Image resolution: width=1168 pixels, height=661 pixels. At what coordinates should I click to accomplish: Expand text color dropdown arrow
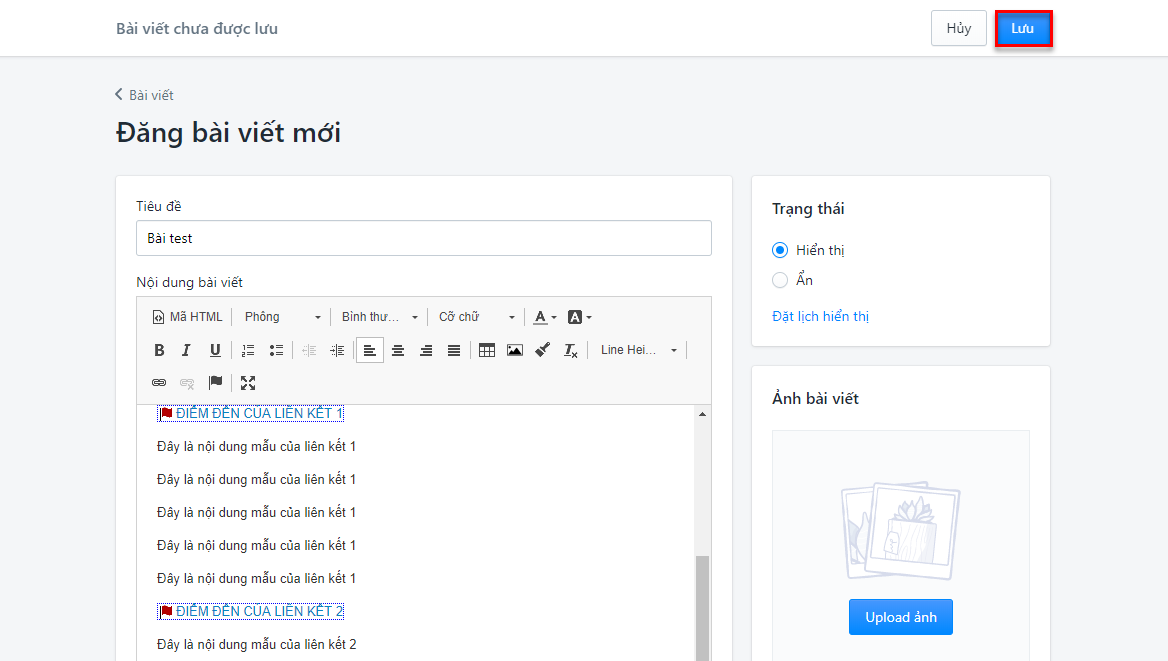[x=554, y=317]
